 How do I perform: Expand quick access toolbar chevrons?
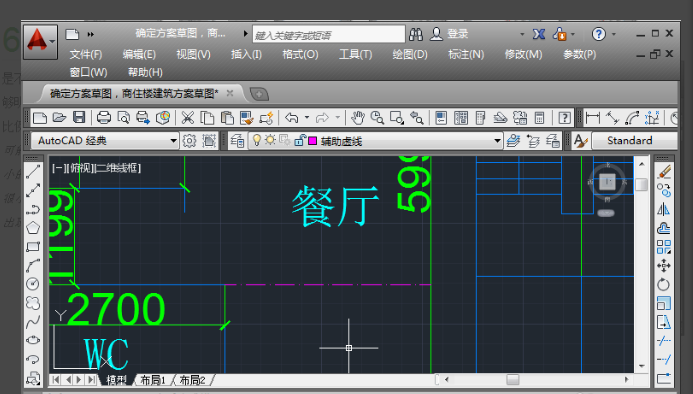[91, 34]
